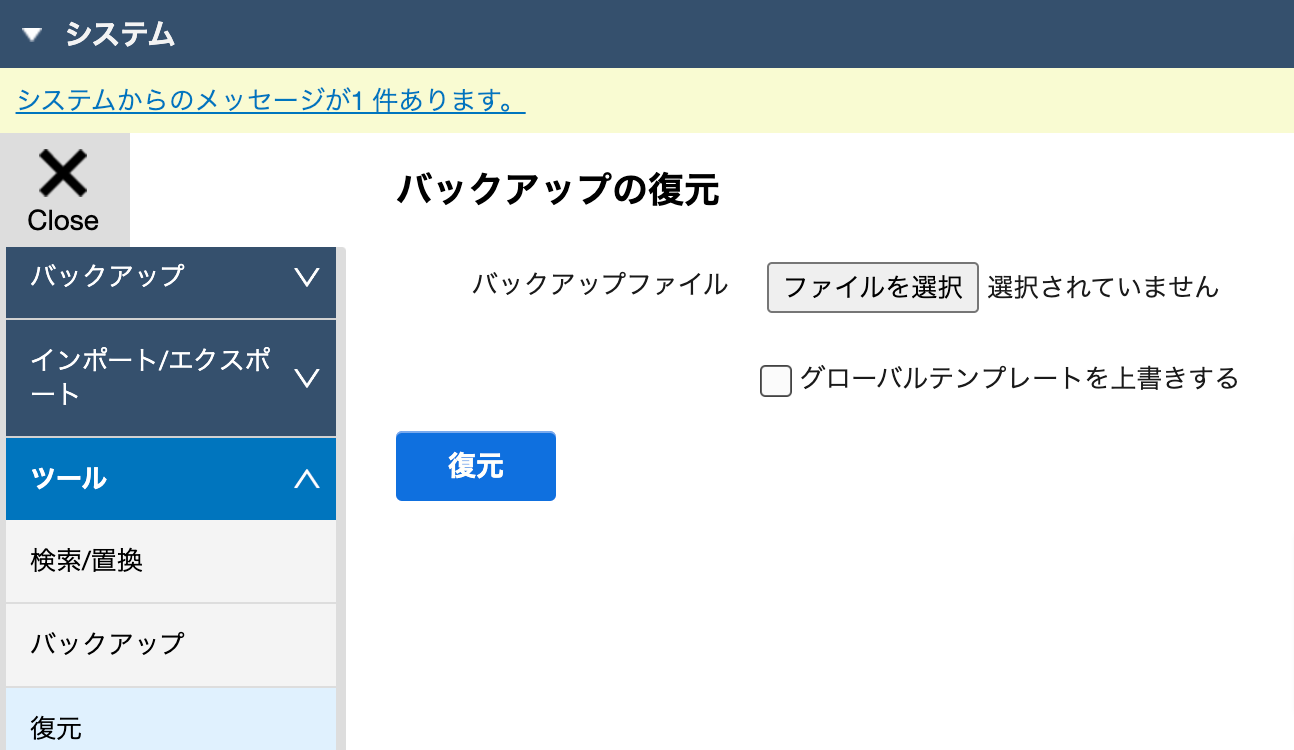The width and height of the screenshot is (1294, 750).
Task: Click the 選択されていません file status text
Action: pyautogui.click(x=1103, y=288)
